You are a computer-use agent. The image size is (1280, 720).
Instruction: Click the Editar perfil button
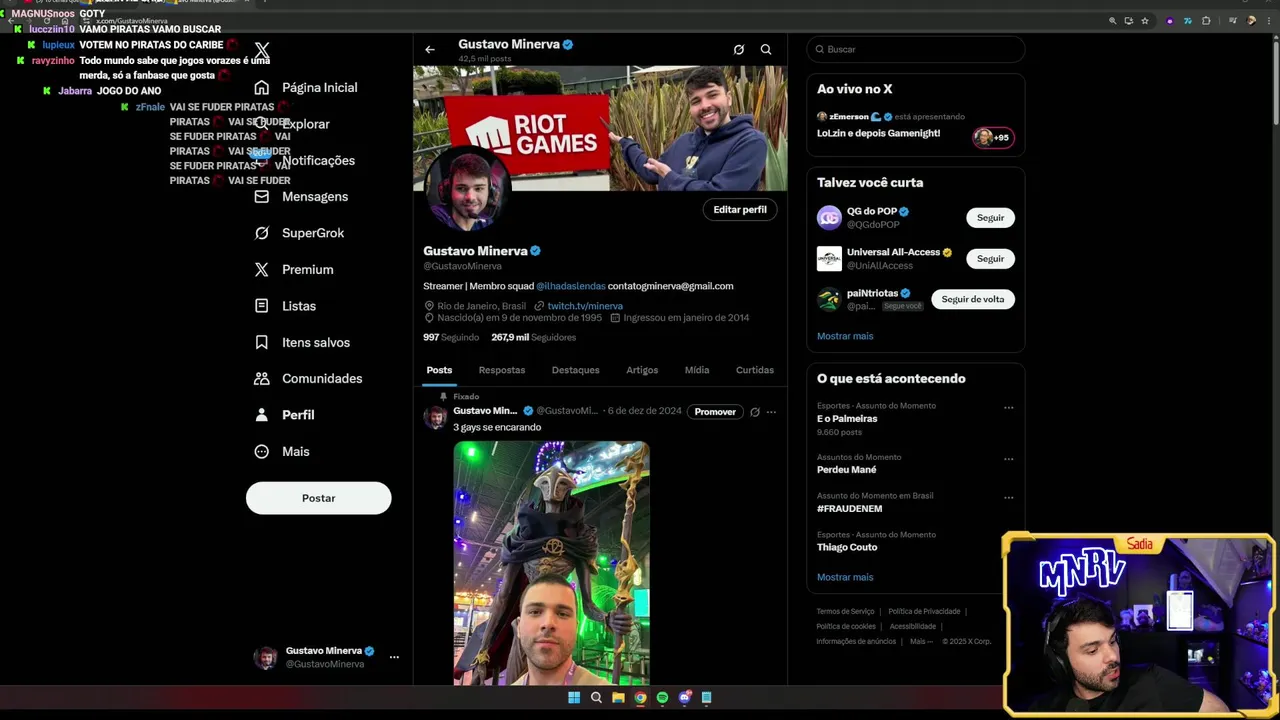tap(740, 210)
